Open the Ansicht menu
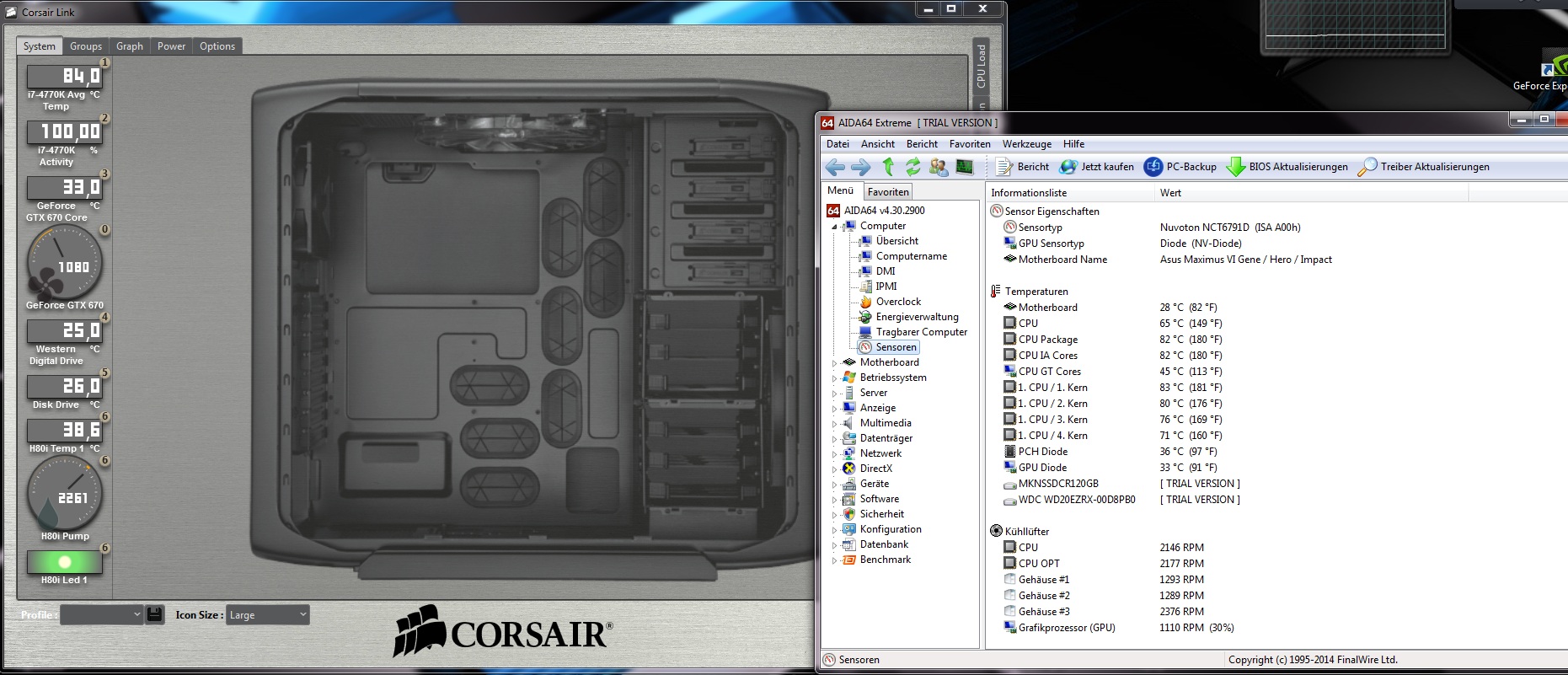Image resolution: width=1568 pixels, height=675 pixels. [878, 144]
